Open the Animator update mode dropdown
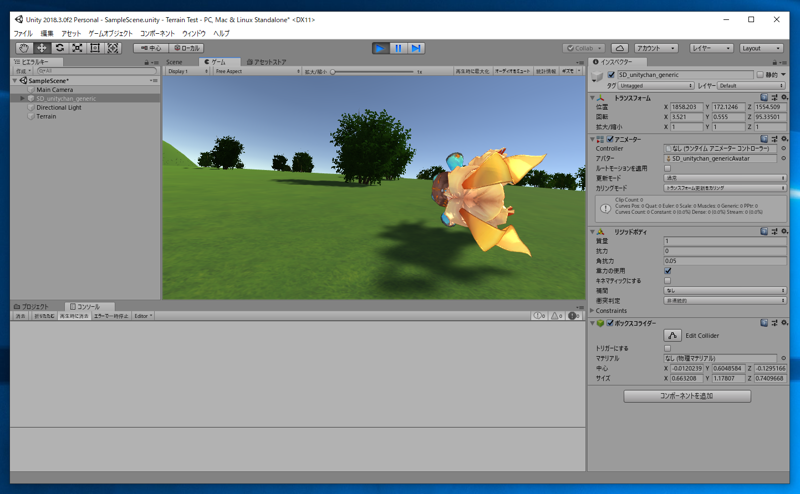The height and width of the screenshot is (494, 800). [724, 178]
